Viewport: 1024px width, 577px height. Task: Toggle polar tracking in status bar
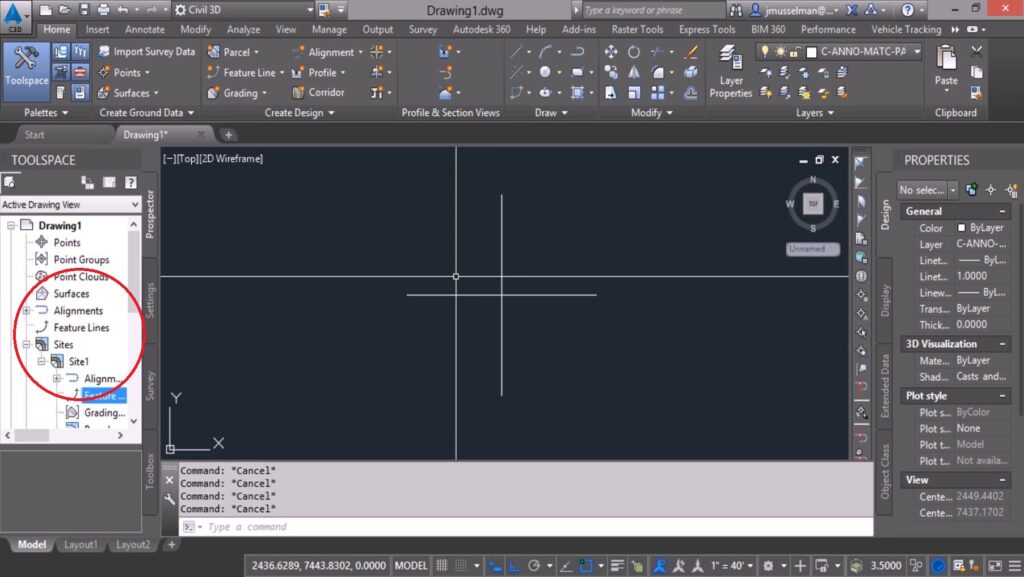point(534,565)
